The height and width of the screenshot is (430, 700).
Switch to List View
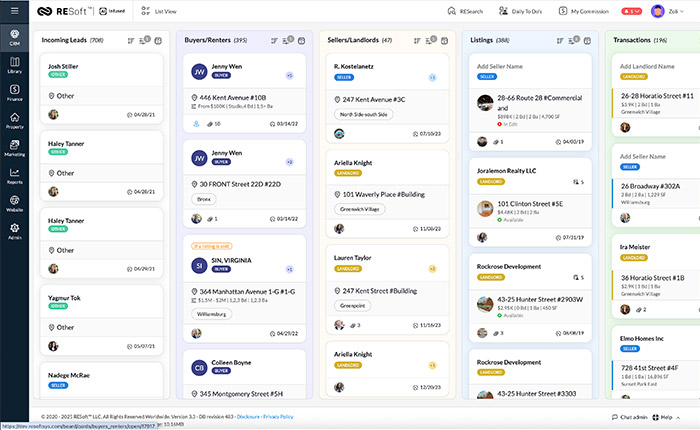click(x=159, y=11)
